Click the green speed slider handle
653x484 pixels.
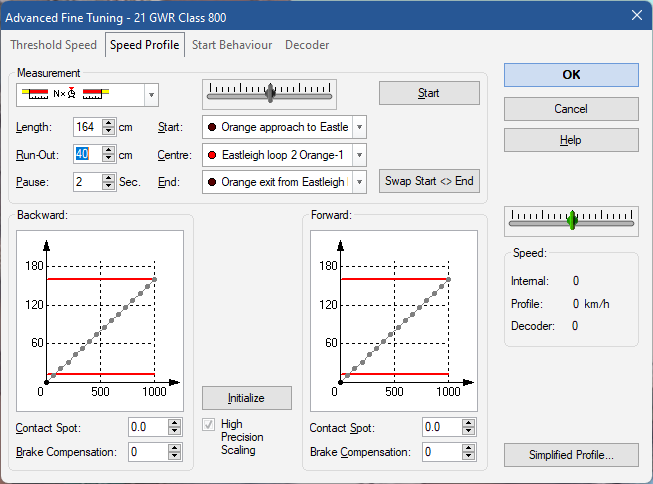[571, 219]
